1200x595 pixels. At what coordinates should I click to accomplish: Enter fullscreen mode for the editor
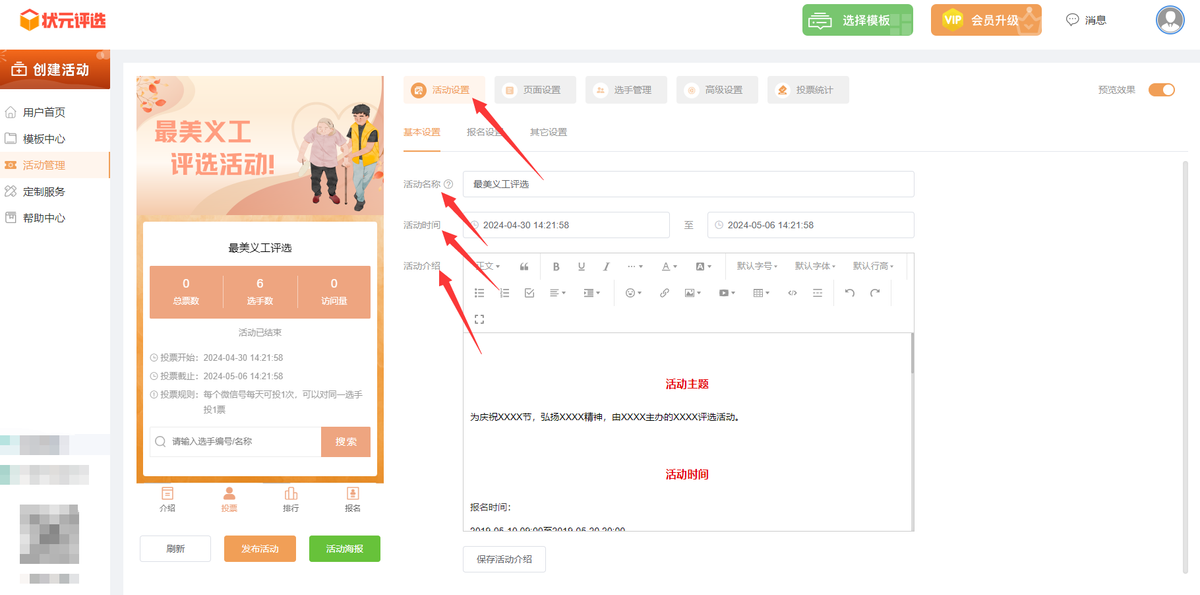479,319
